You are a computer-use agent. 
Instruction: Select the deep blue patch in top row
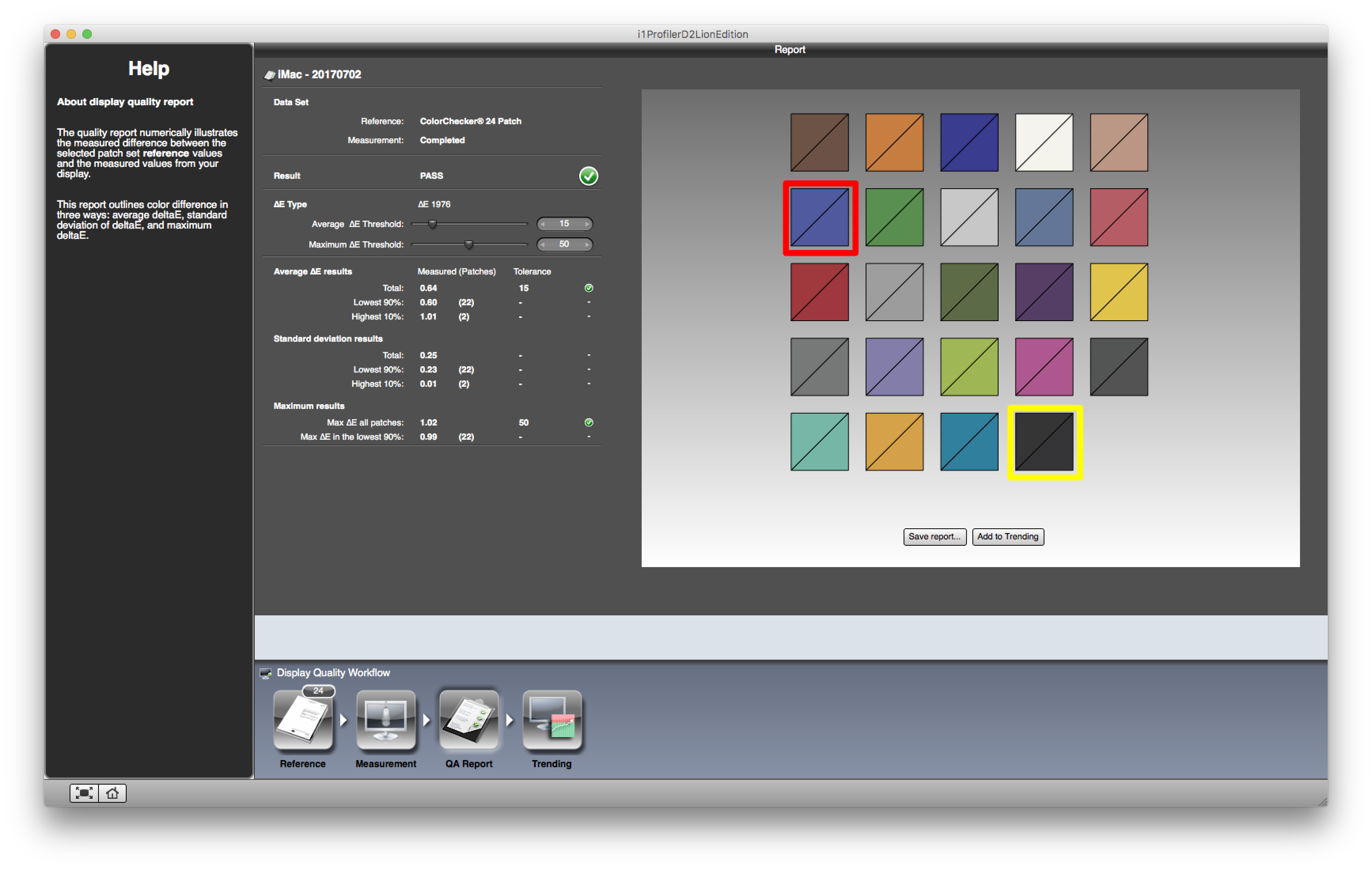(968, 142)
